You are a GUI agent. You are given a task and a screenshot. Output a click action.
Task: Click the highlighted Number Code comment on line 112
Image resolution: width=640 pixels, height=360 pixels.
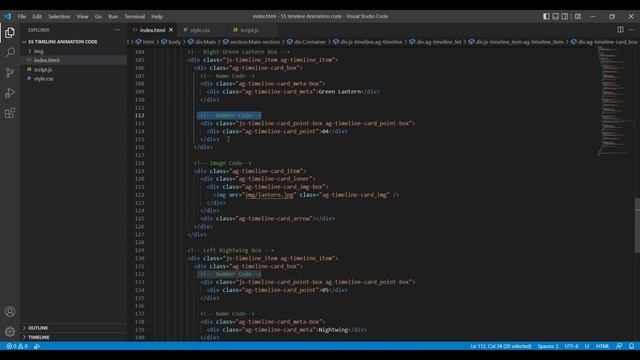[229, 116]
